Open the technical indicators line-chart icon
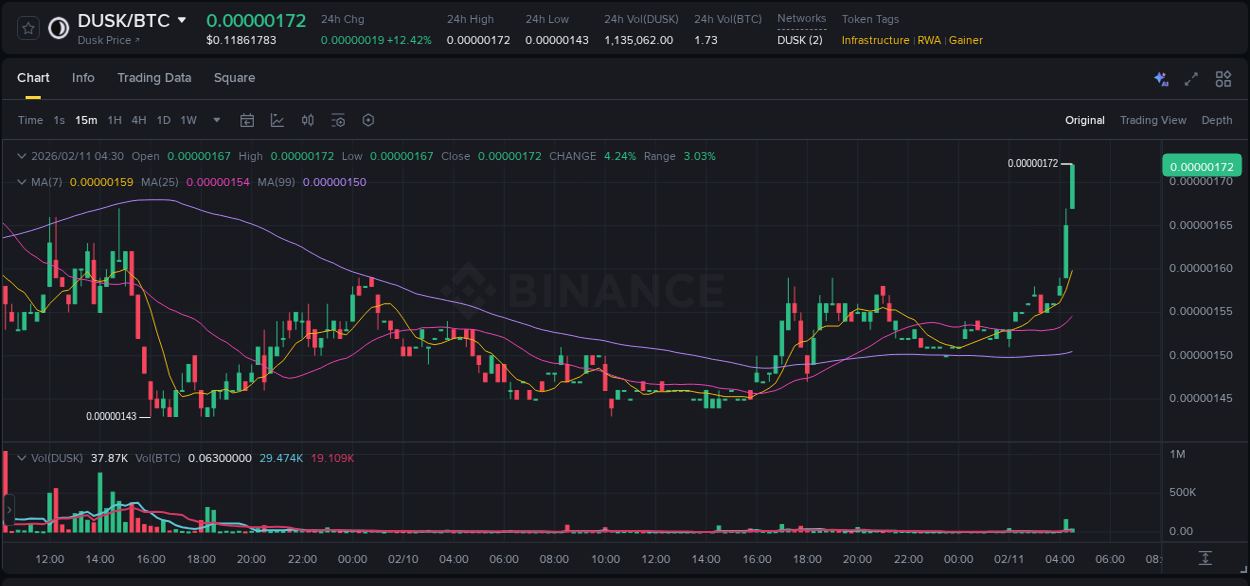The width and height of the screenshot is (1250, 586). [x=277, y=120]
